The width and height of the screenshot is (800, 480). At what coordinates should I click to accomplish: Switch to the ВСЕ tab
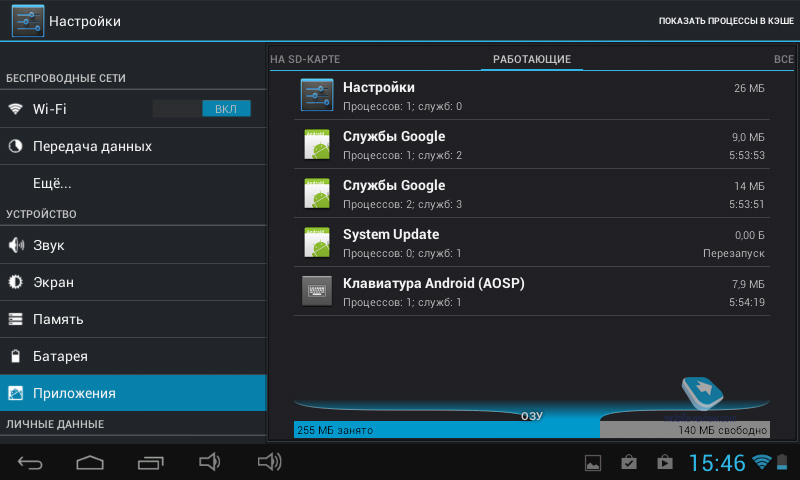click(x=784, y=59)
